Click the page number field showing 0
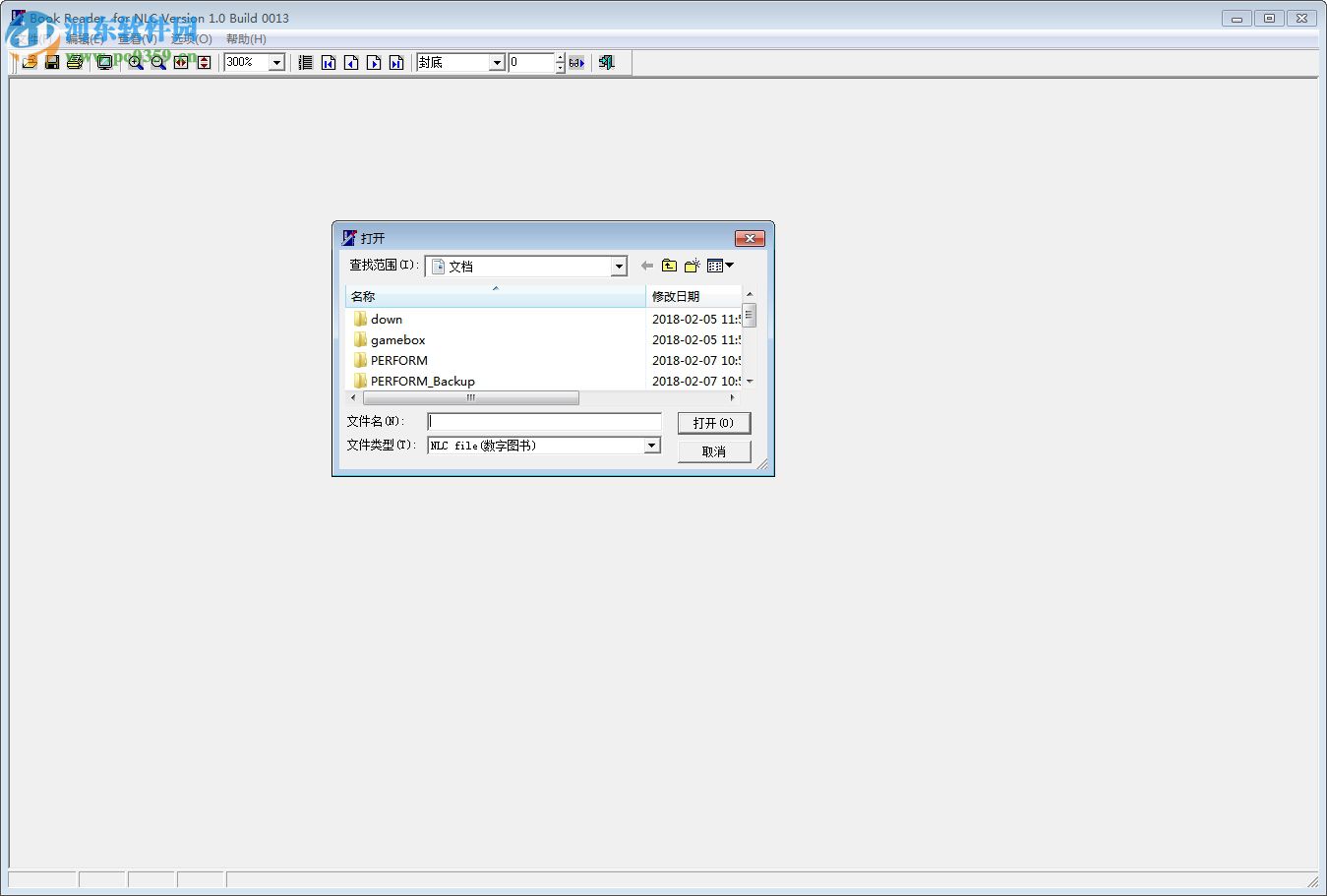The width and height of the screenshot is (1327, 896). [531, 62]
